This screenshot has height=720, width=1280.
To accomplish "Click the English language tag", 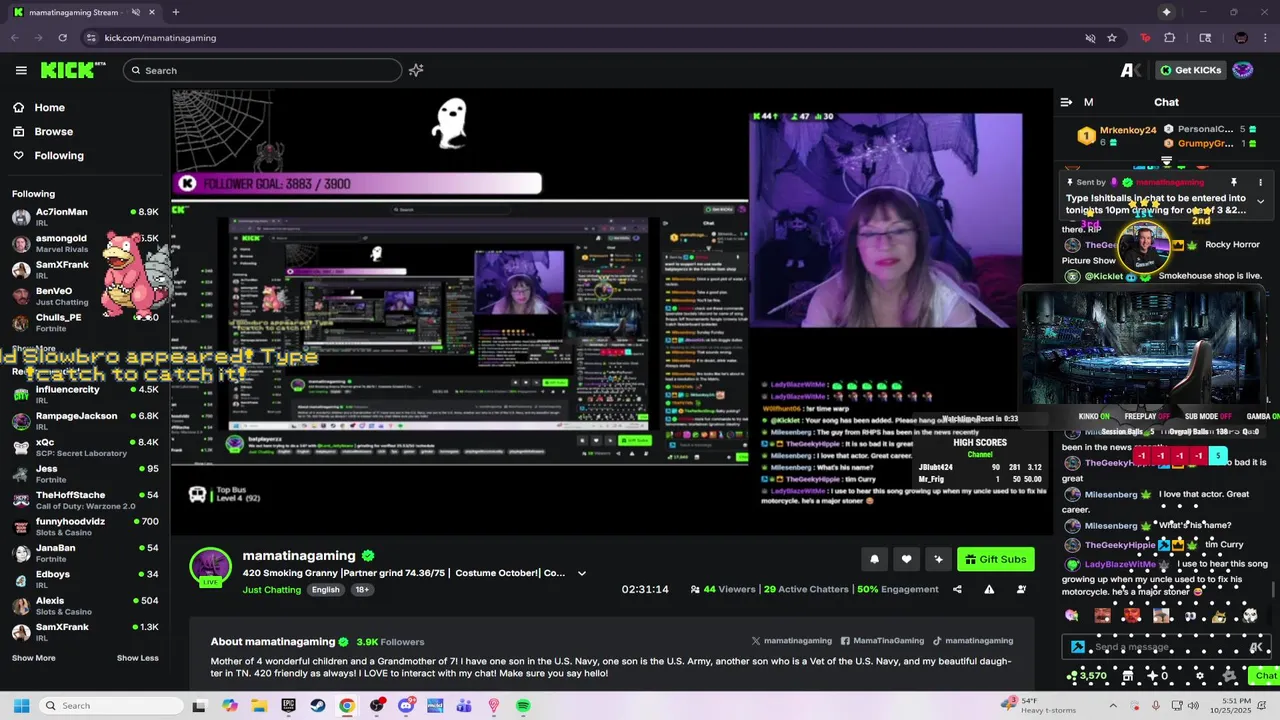I will 325,590.
